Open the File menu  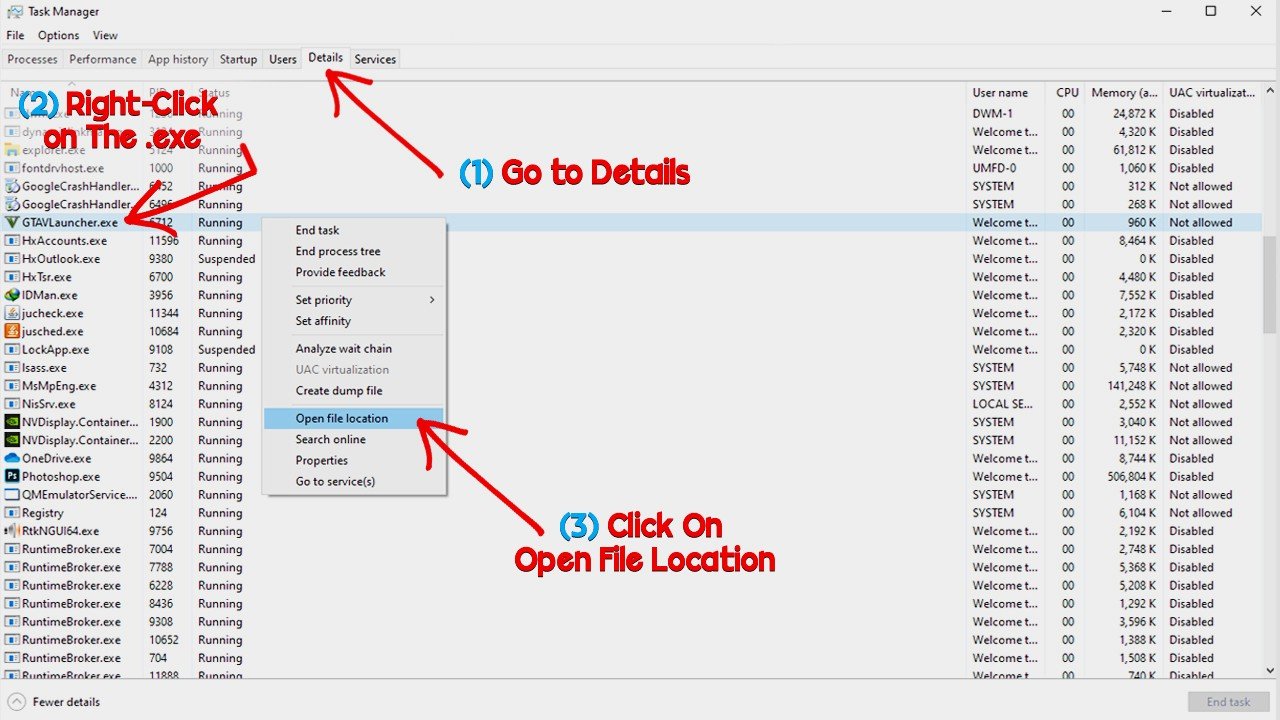pos(15,36)
